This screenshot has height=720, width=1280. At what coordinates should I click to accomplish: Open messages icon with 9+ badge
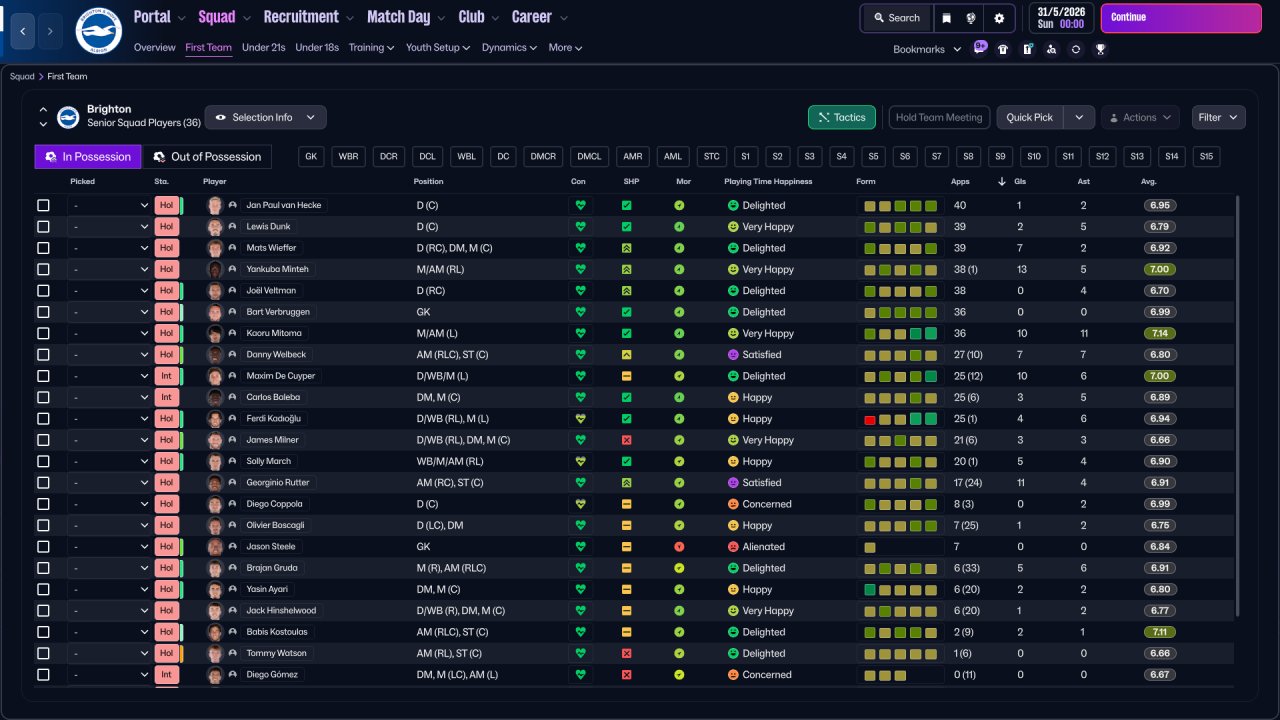click(979, 48)
